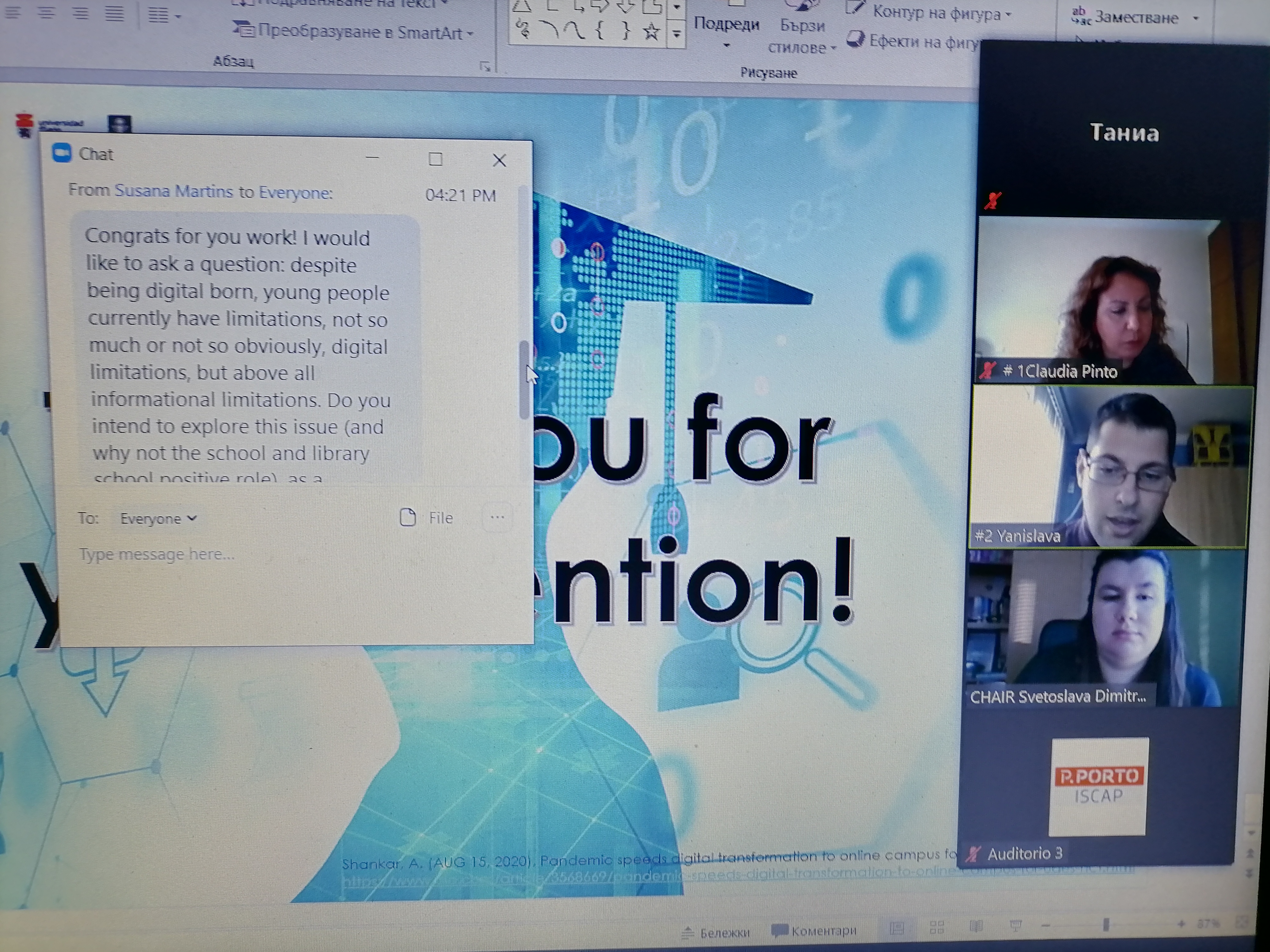Image resolution: width=1270 pixels, height=952 pixels.
Task: Pick the left brace shape
Action: [x=600, y=30]
